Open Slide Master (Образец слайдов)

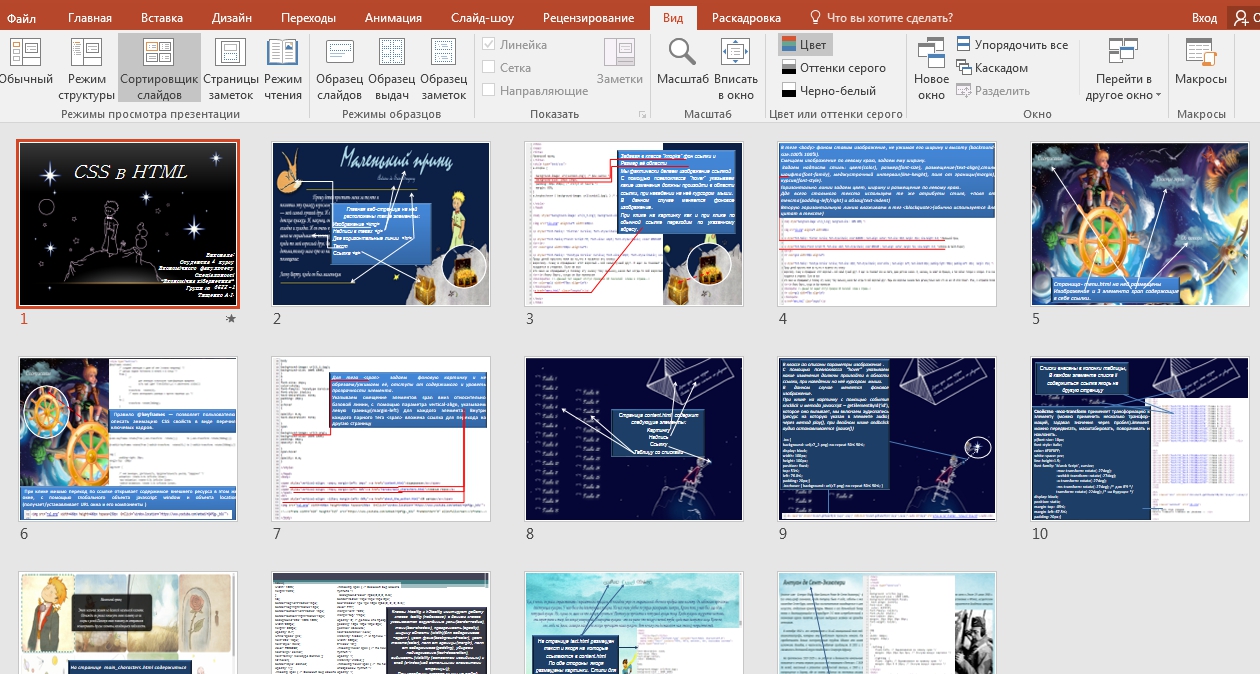tap(339, 68)
